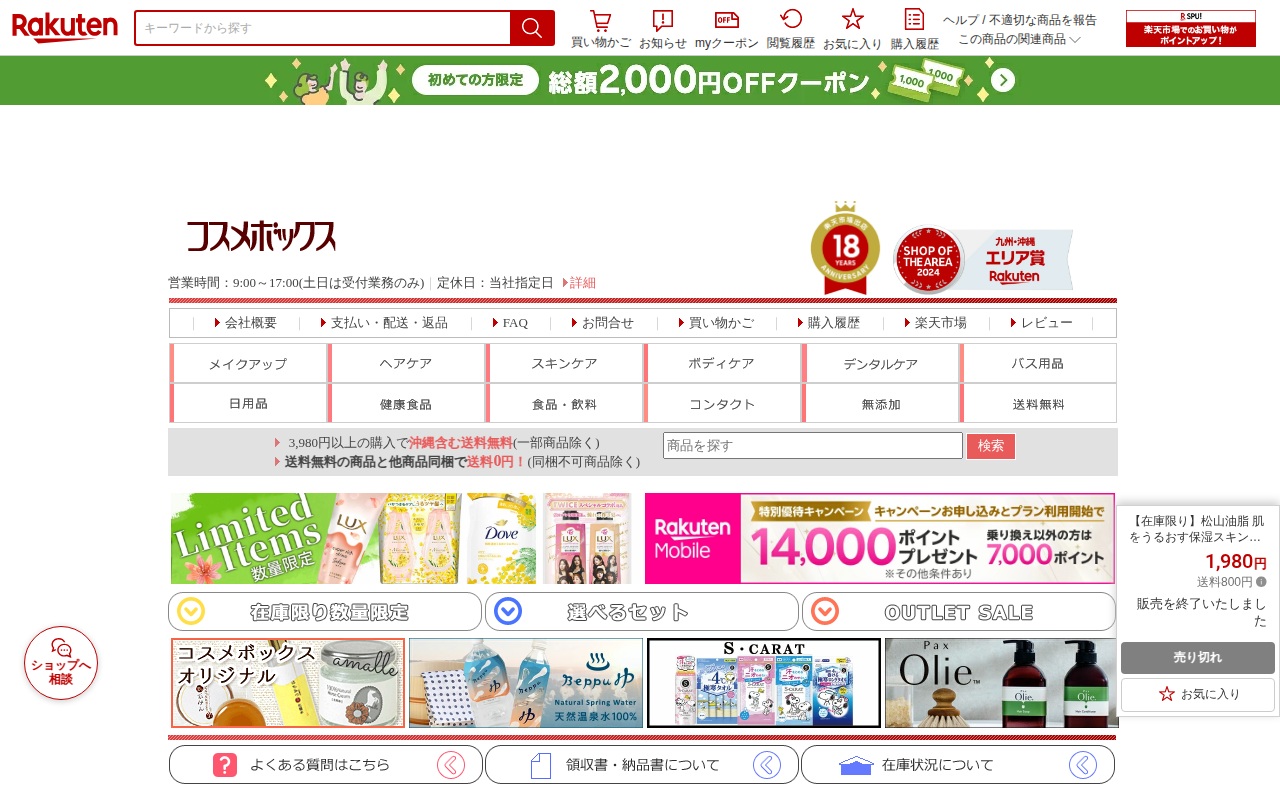
Task: Click the yellow circle arrow on 在庫限り数量限定
Action: pos(191,611)
